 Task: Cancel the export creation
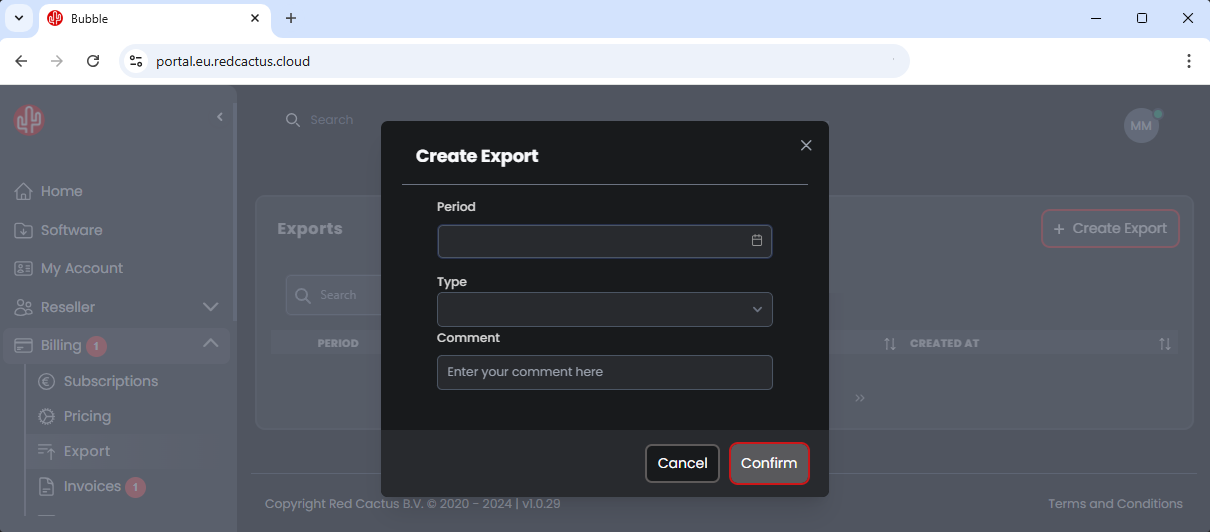pyautogui.click(x=682, y=463)
